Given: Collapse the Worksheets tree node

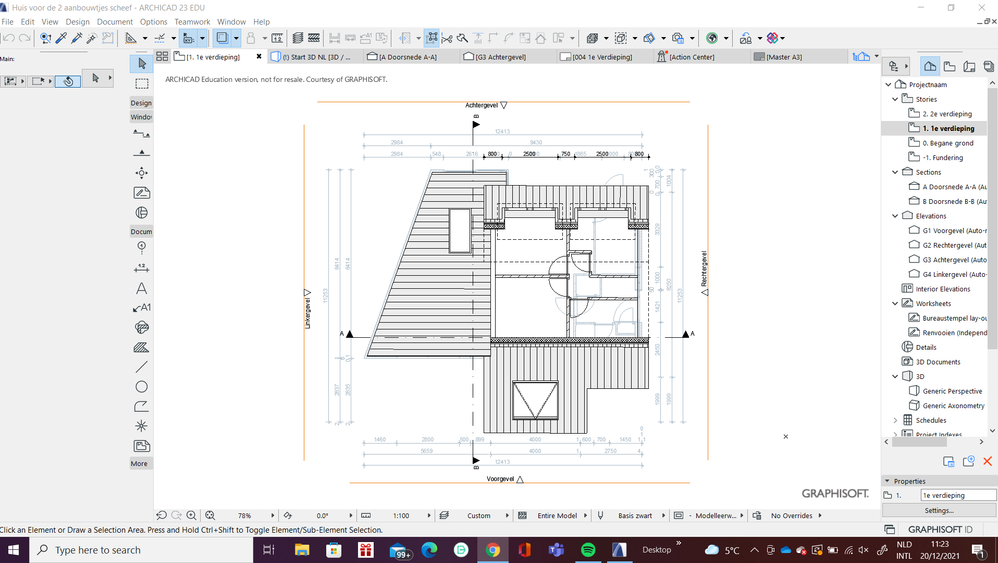Looking at the screenshot, I should tap(895, 303).
